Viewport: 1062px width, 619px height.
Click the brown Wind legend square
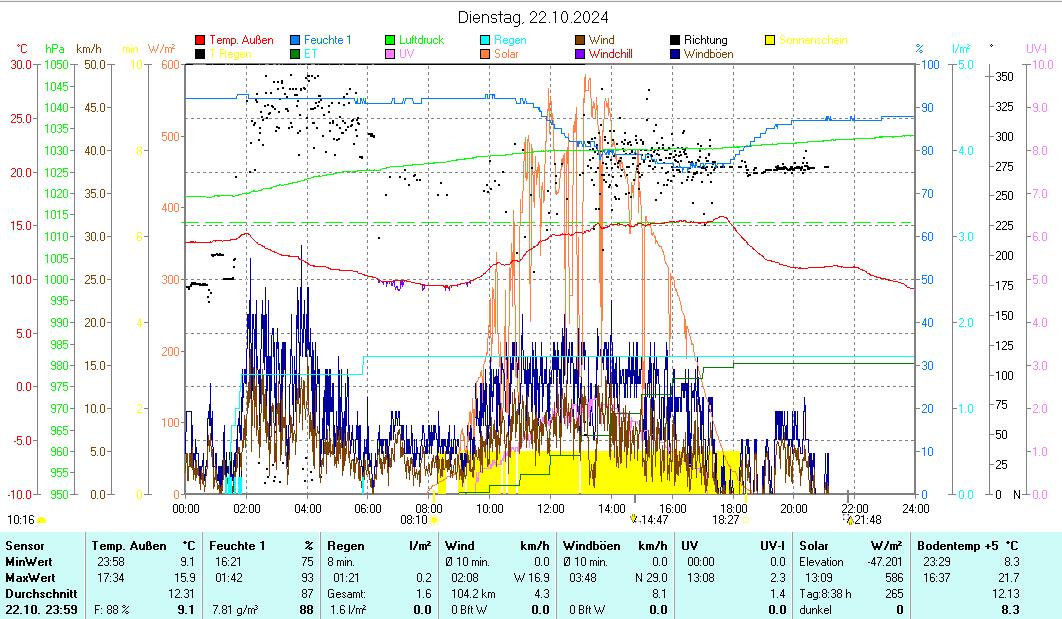[x=580, y=40]
